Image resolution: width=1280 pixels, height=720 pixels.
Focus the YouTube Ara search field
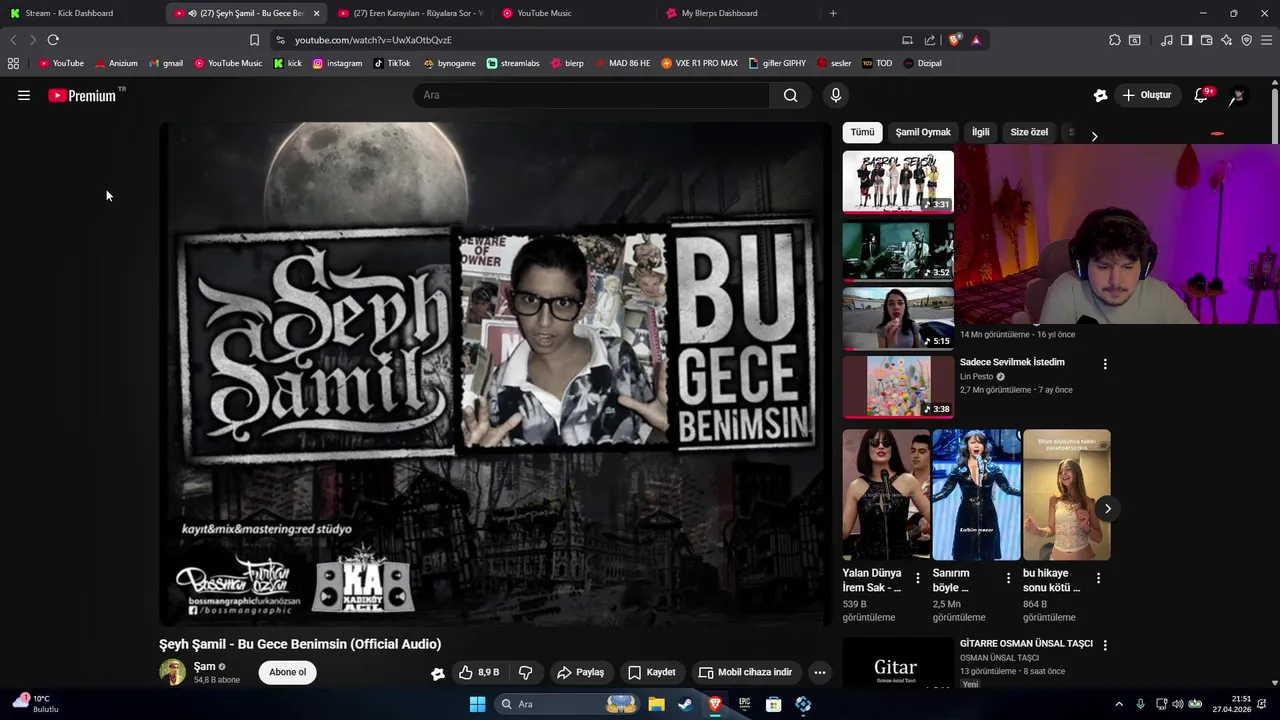592,95
